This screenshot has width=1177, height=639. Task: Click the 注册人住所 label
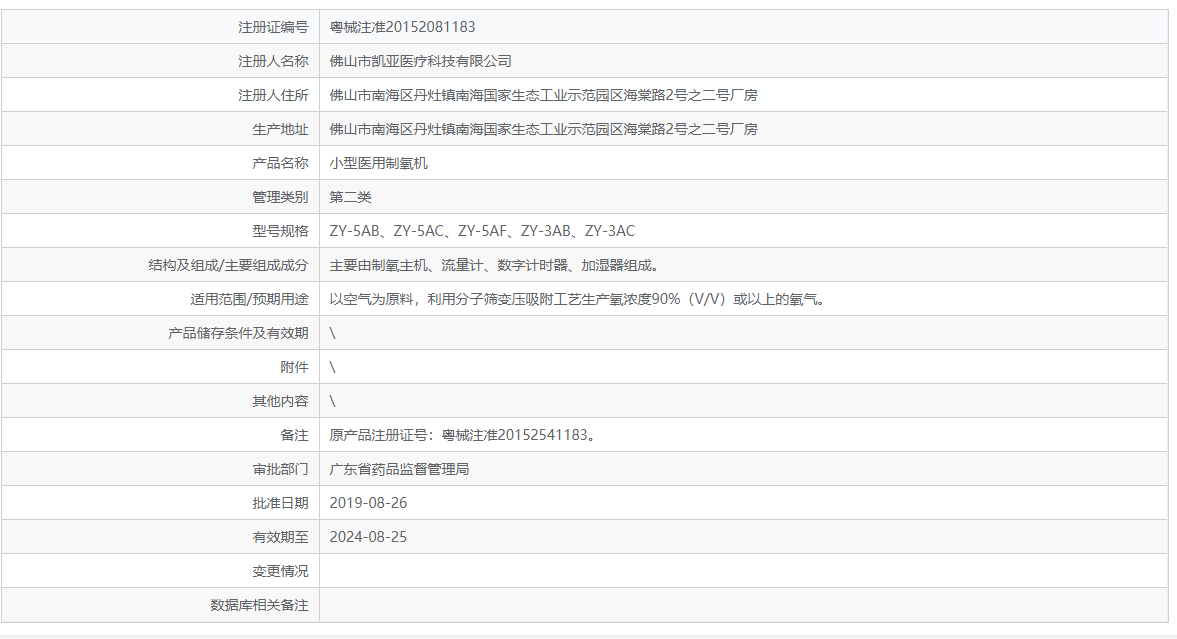pos(273,95)
